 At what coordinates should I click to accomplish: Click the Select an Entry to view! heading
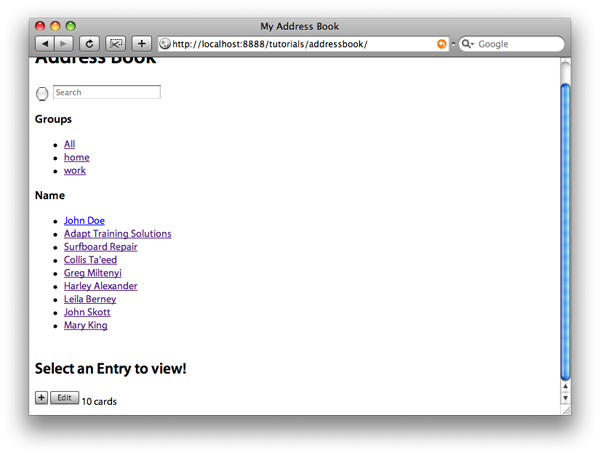111,369
